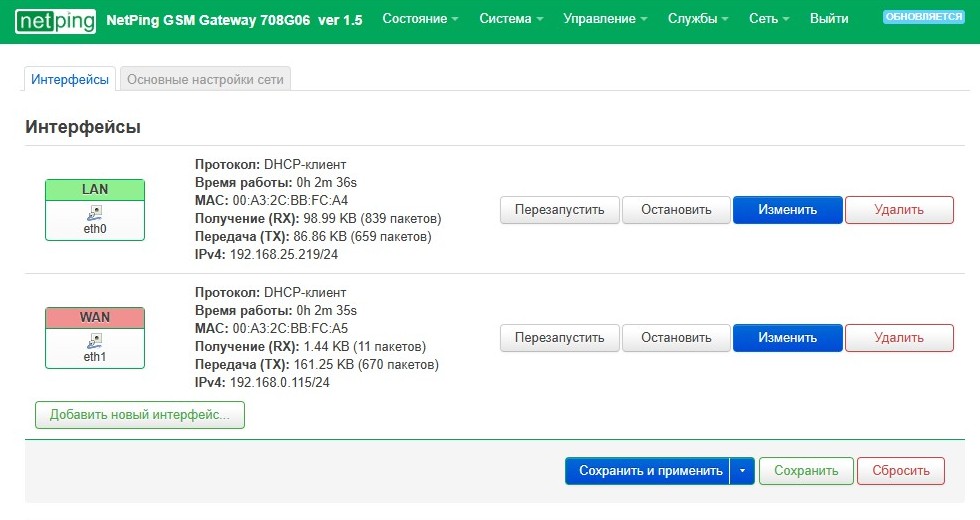The width and height of the screenshot is (980, 520).
Task: Click the green LAN interface badge
Action: 95,190
